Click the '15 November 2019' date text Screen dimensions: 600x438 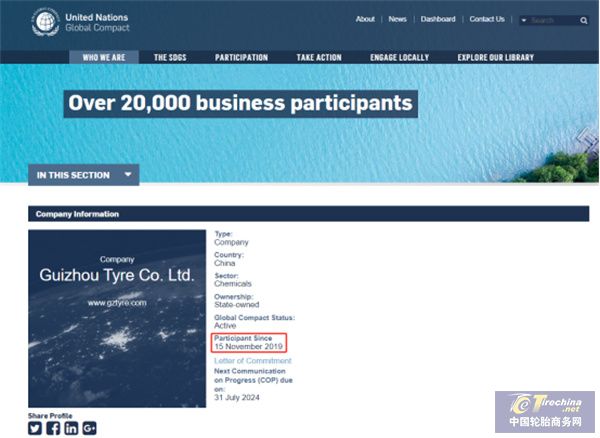[x=248, y=347]
